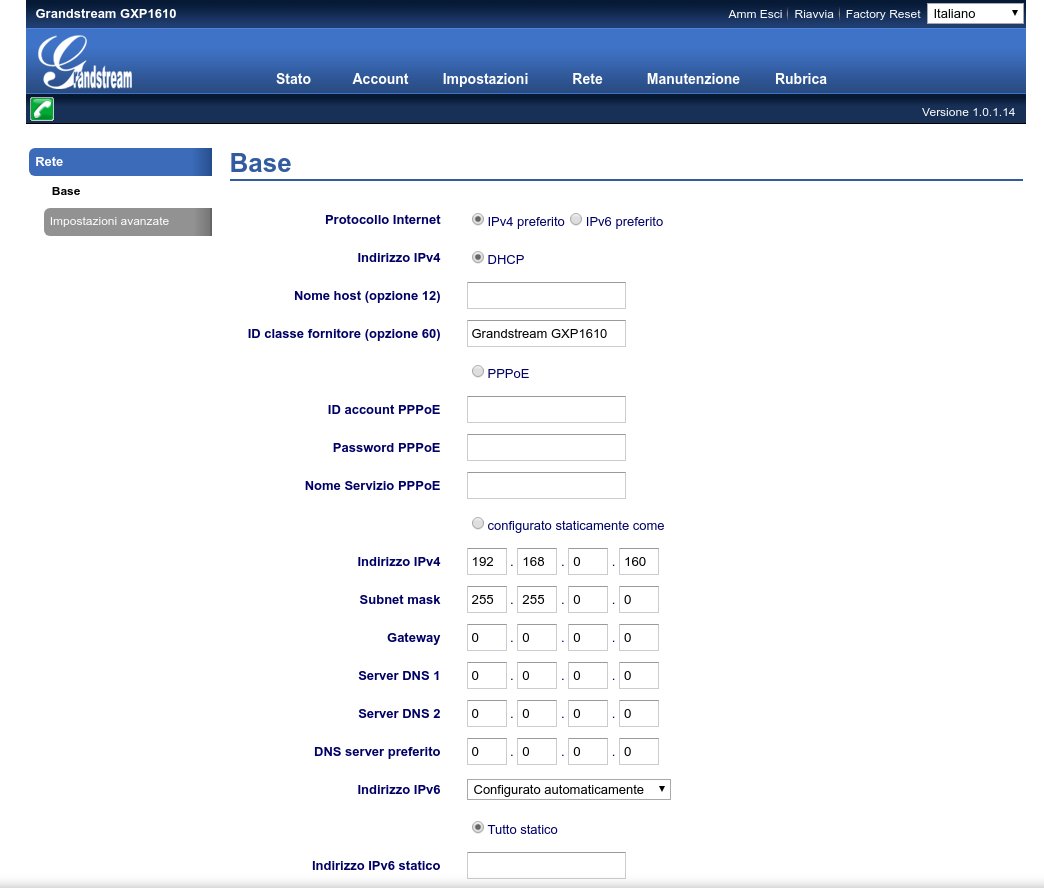Click the Subnet mask second octet field

[x=537, y=599]
